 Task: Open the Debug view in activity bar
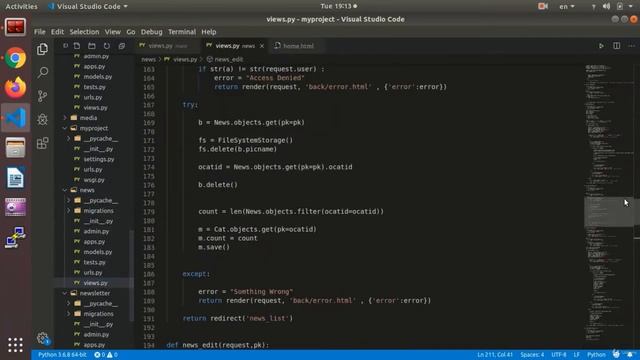tap(42, 119)
